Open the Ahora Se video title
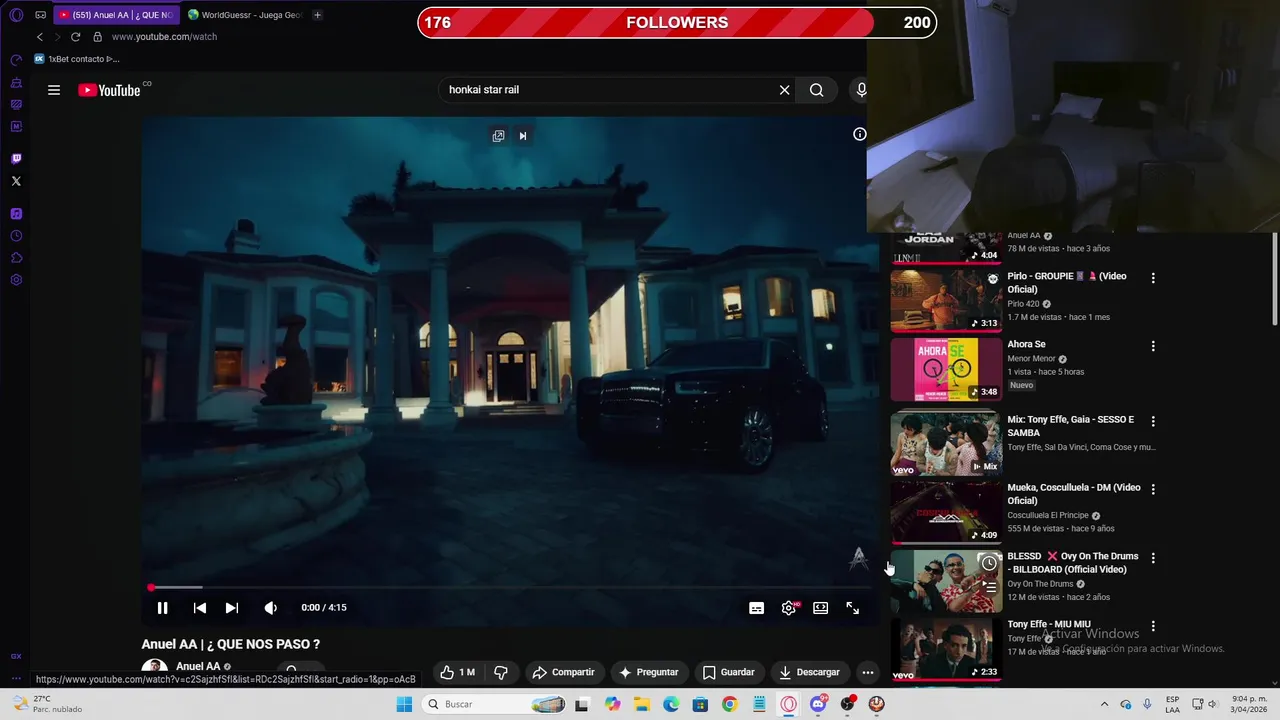The image size is (1280, 720). pos(1026,345)
